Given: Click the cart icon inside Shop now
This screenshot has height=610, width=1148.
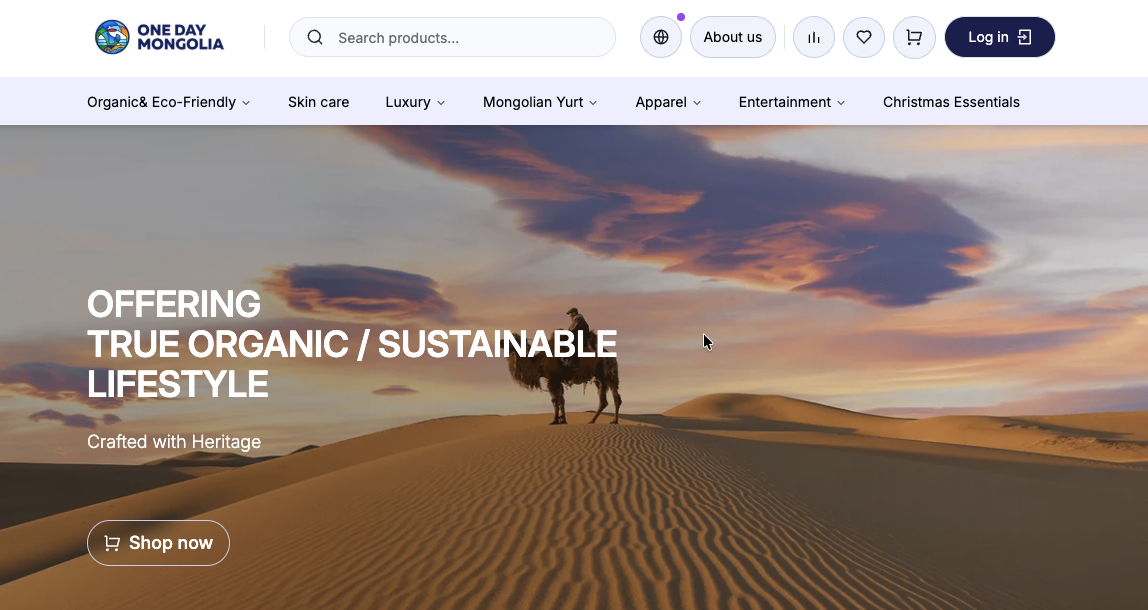Looking at the screenshot, I should coord(112,543).
